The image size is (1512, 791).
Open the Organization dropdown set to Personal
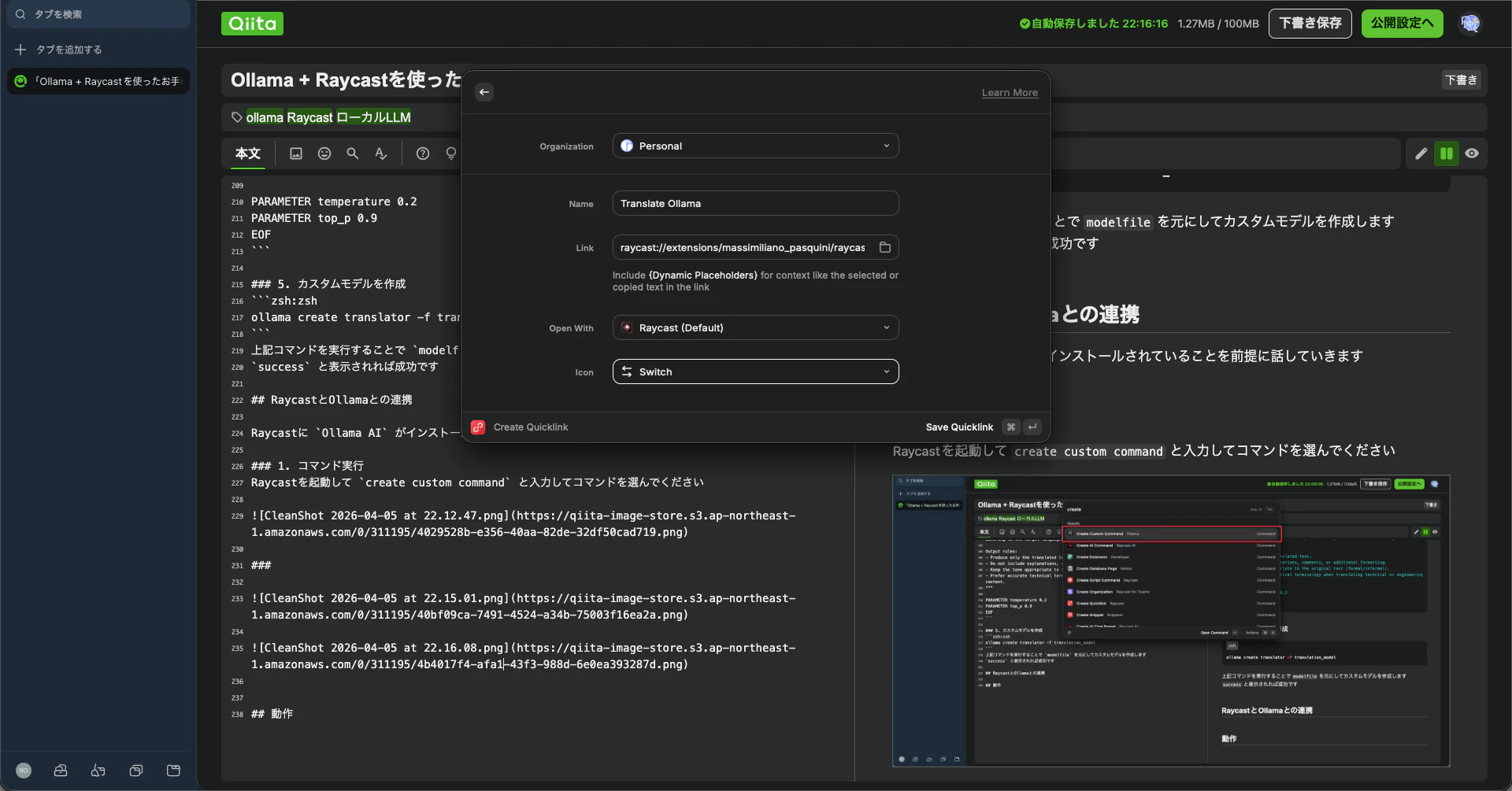(755, 146)
